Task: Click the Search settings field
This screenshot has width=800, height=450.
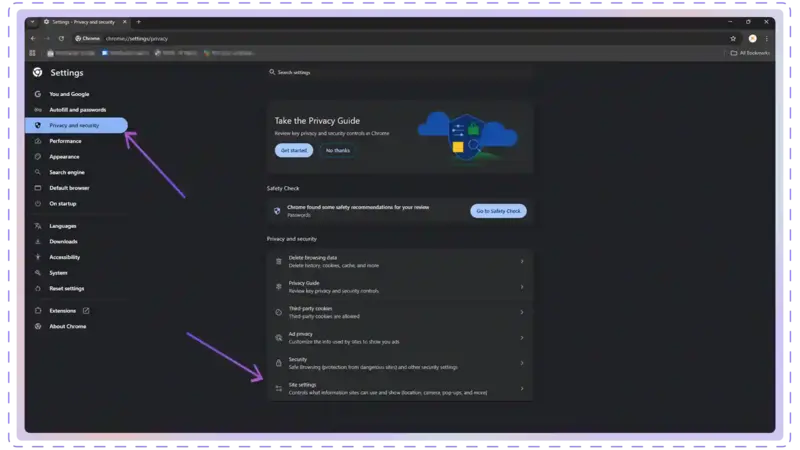Action: click(399, 72)
